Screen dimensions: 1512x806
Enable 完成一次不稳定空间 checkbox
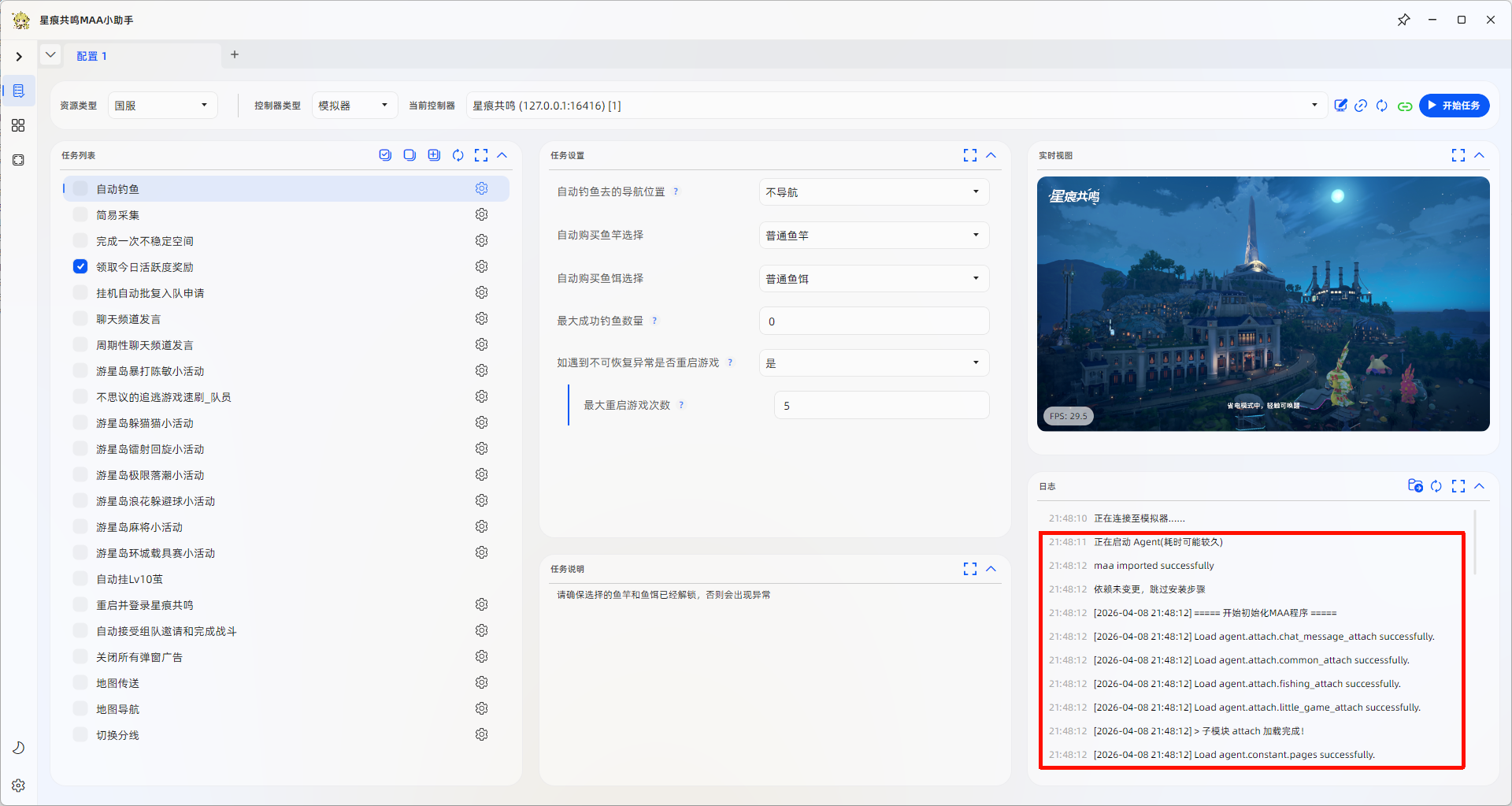tap(80, 240)
